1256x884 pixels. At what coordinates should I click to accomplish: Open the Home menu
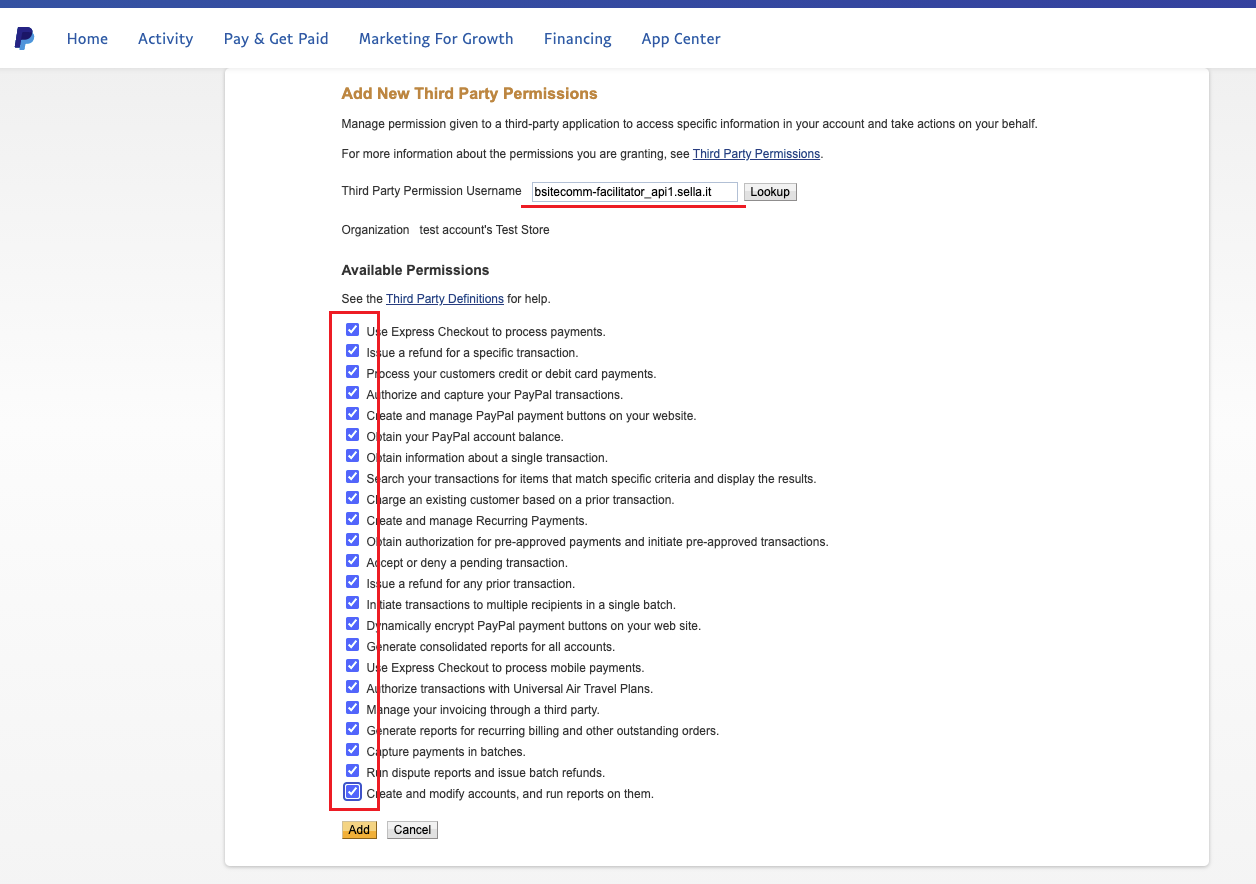87,39
